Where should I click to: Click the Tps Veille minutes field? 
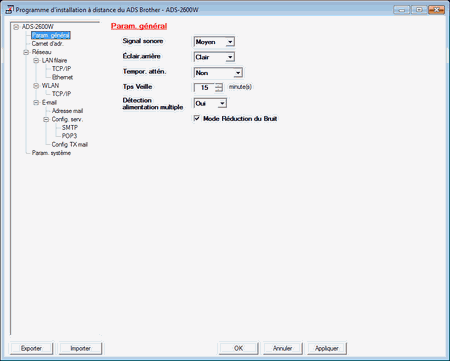pos(204,87)
